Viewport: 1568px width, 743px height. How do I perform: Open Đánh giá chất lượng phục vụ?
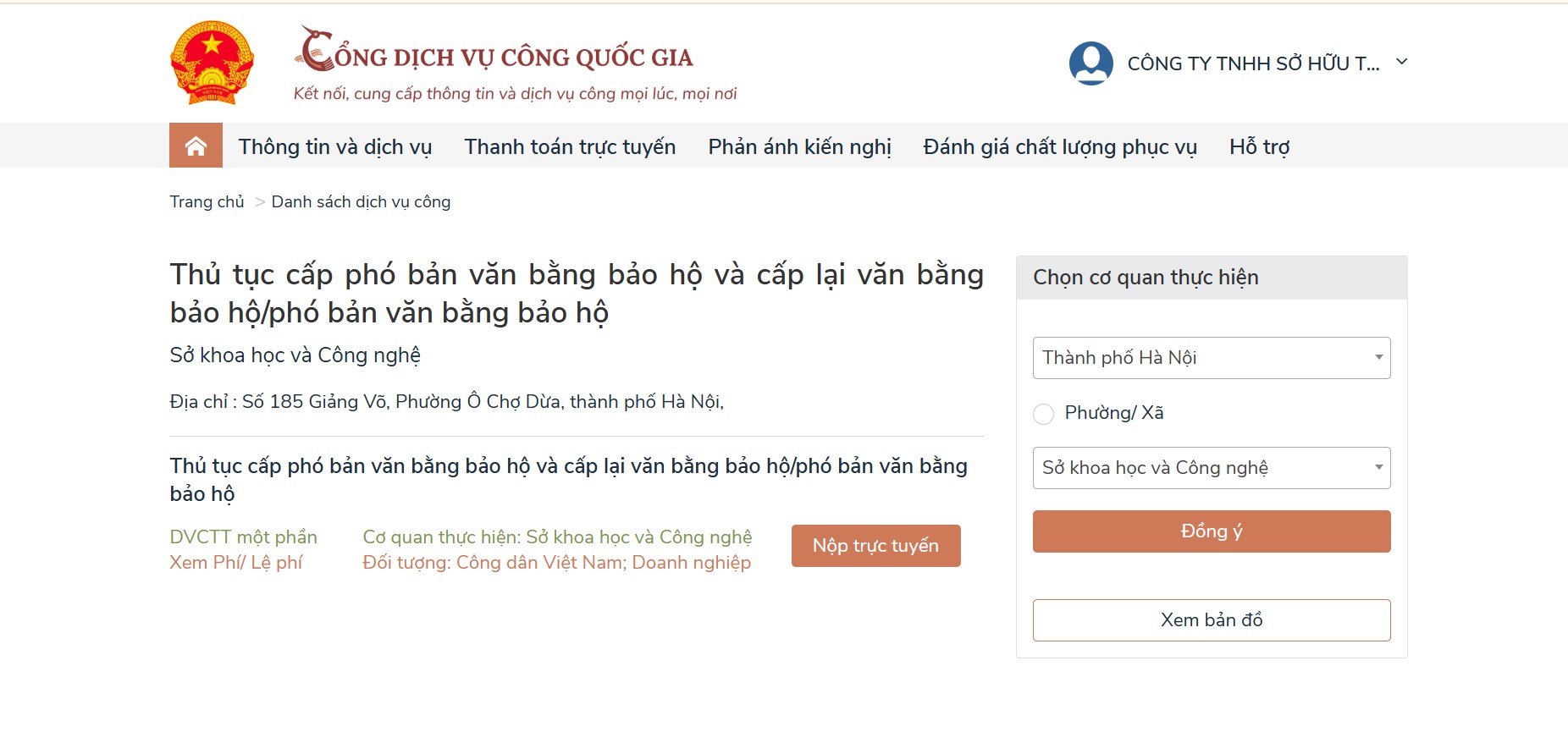coord(1060,146)
